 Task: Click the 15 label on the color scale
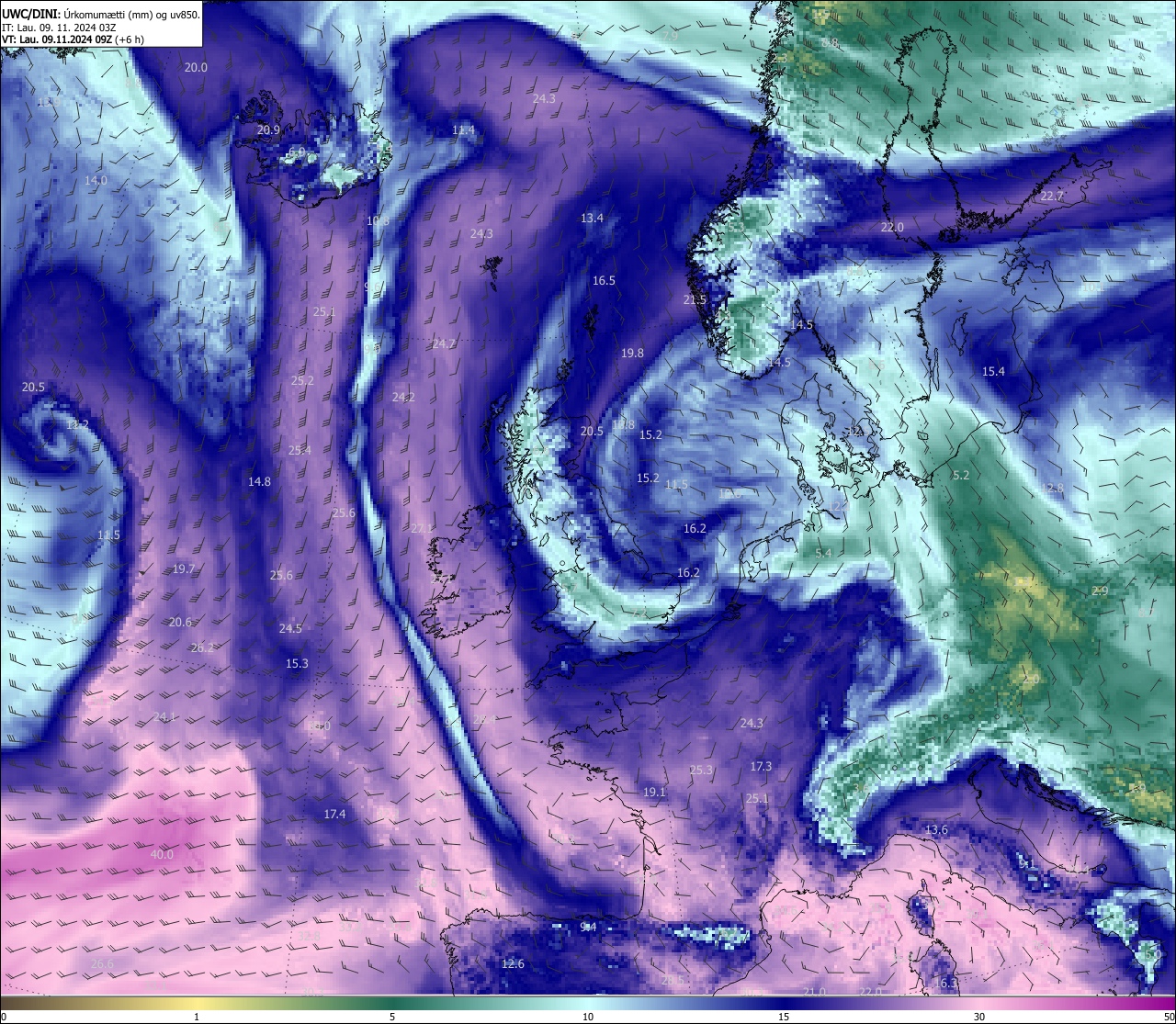[784, 1017]
